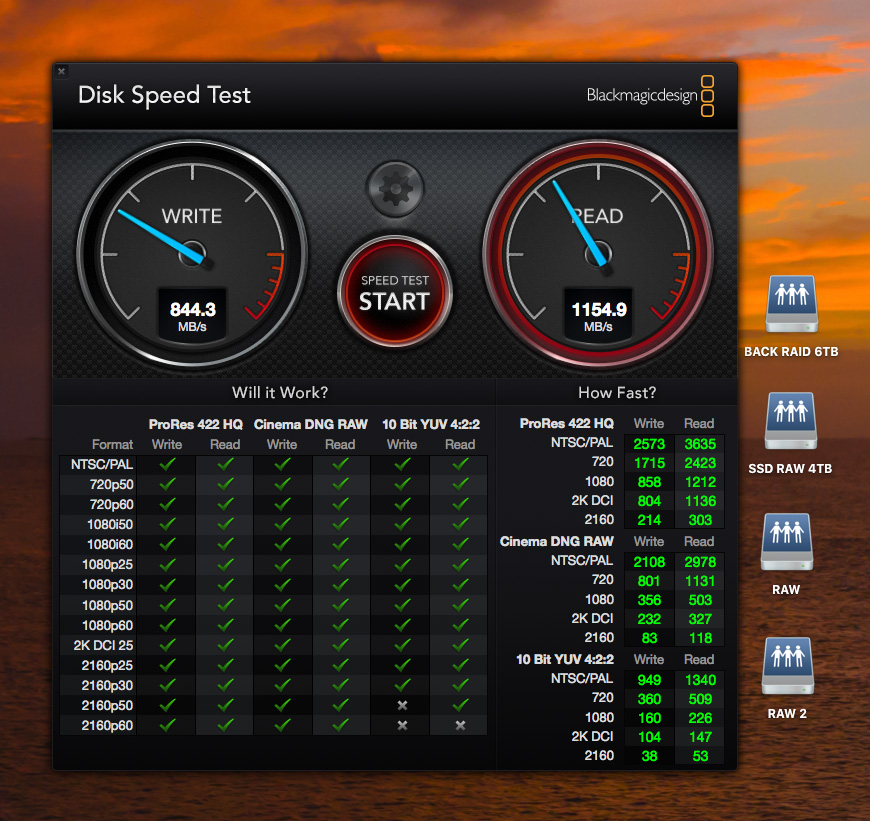Click 10 Bit YUV 720 write value 360
The height and width of the screenshot is (821, 870).
[649, 699]
